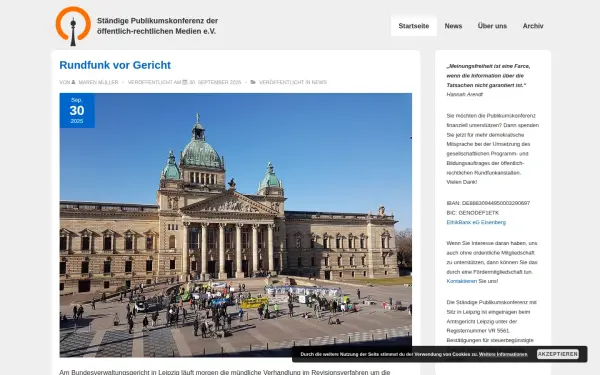Open the courthouse featured image
The height and width of the screenshot is (375, 600).
click(236, 225)
